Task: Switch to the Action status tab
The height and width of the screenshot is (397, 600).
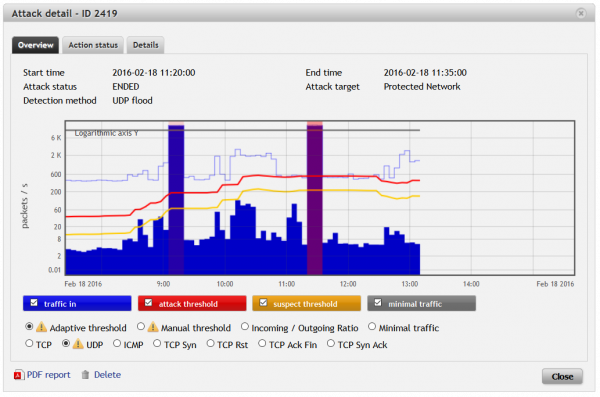Action: 93,45
